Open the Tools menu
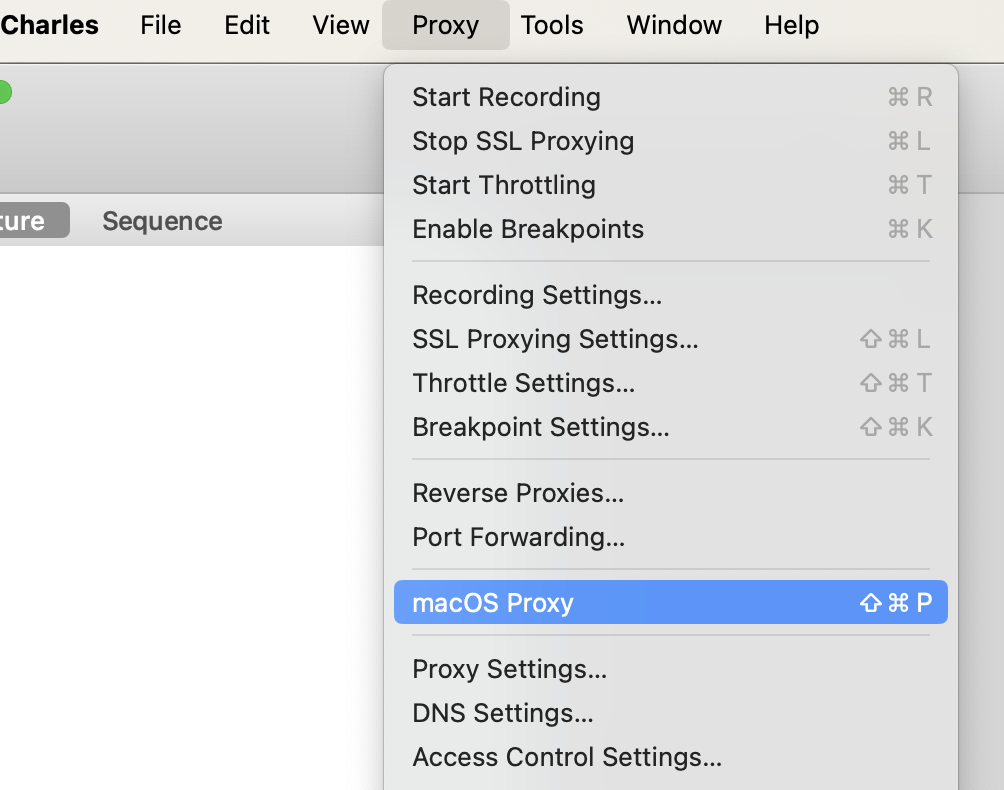 (552, 25)
